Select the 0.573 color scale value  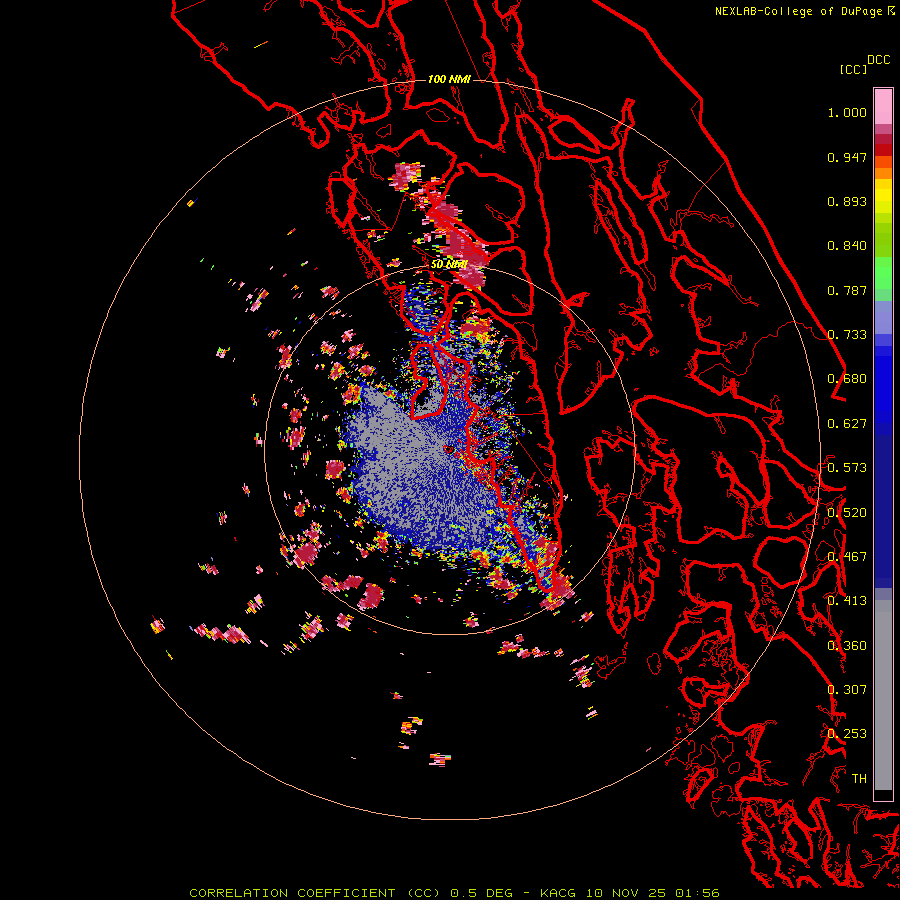point(847,468)
